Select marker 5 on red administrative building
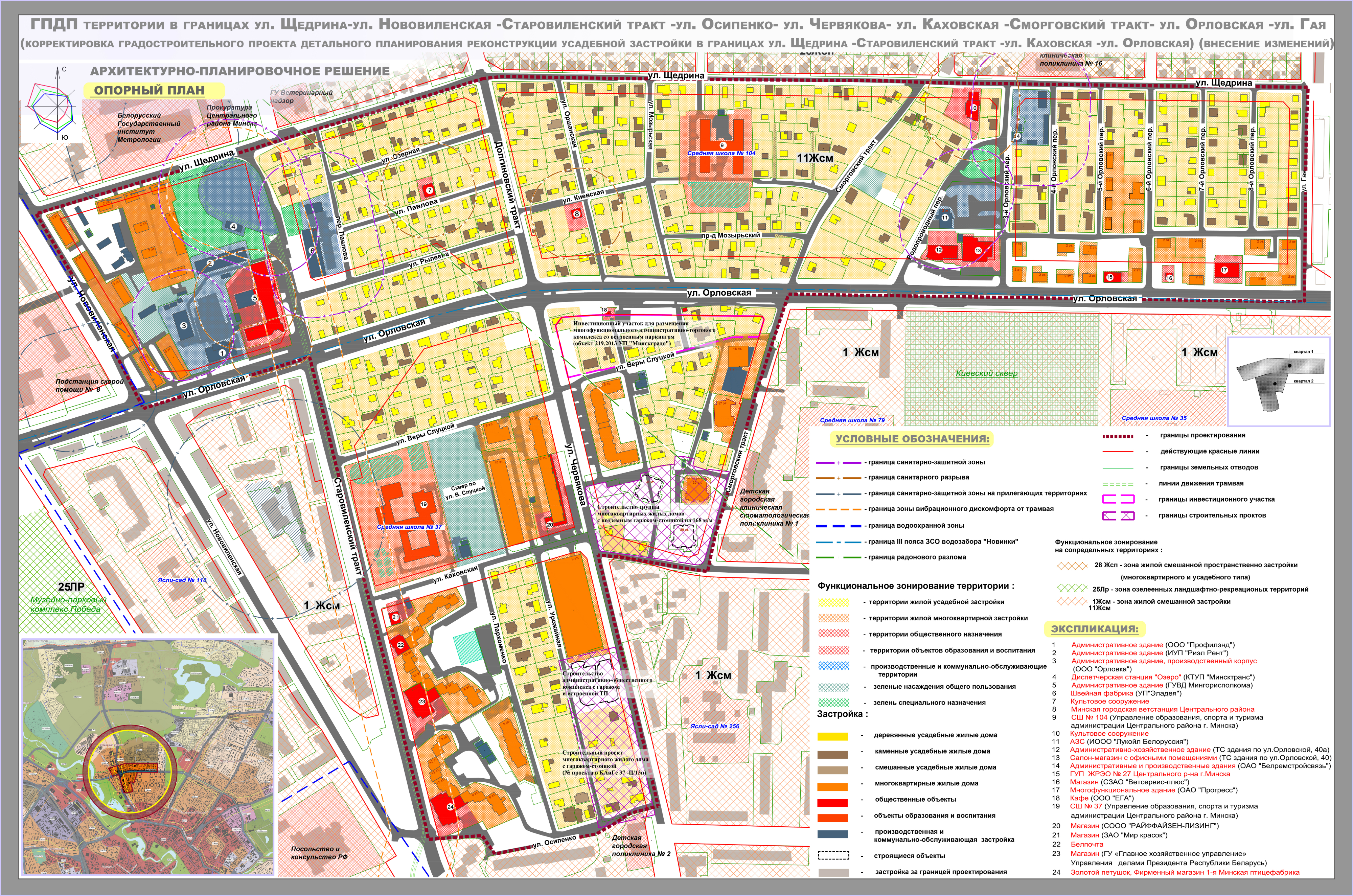The width and height of the screenshot is (1353, 896). click(x=255, y=298)
